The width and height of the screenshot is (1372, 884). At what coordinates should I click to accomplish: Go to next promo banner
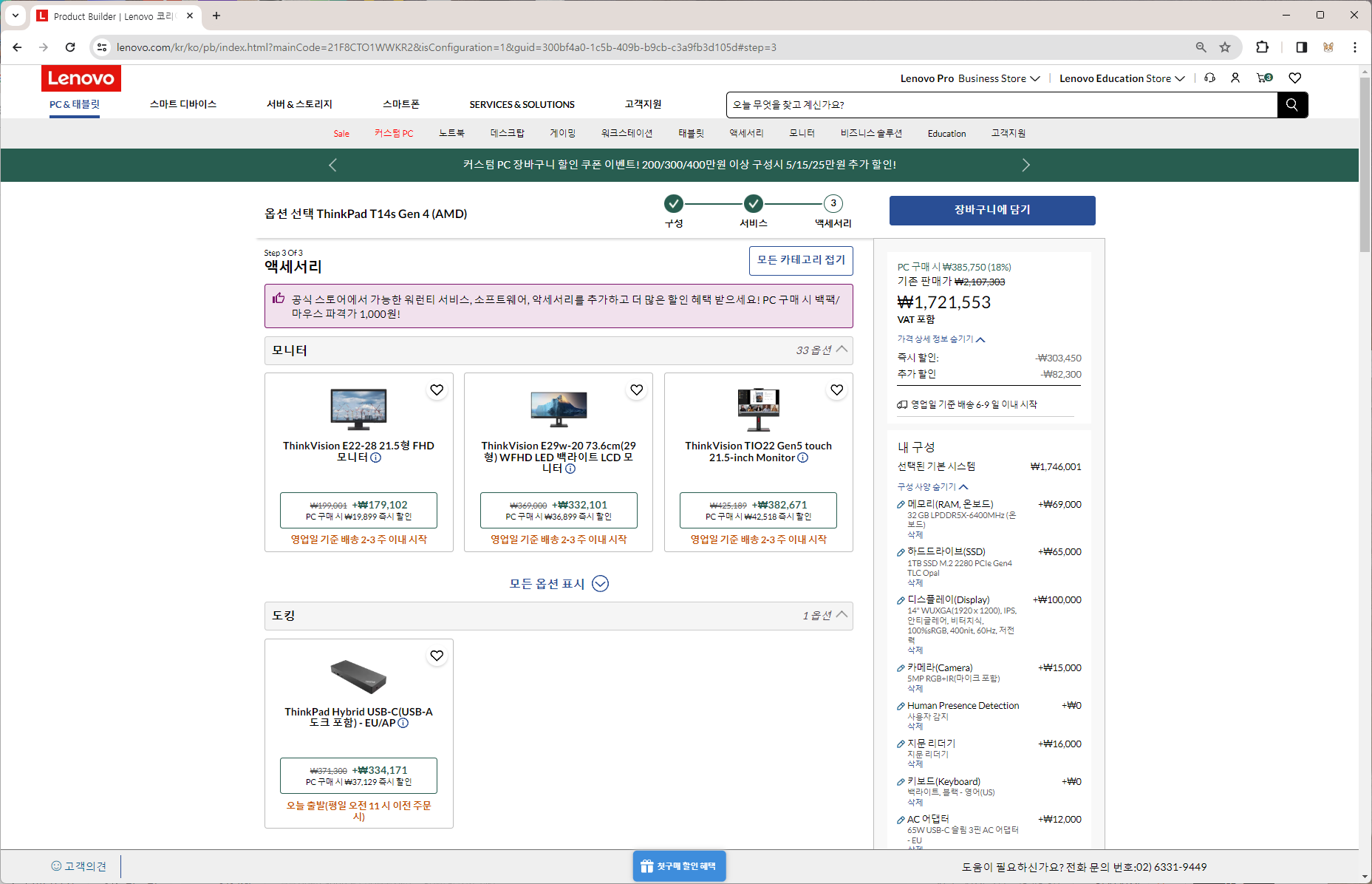pos(1025,165)
